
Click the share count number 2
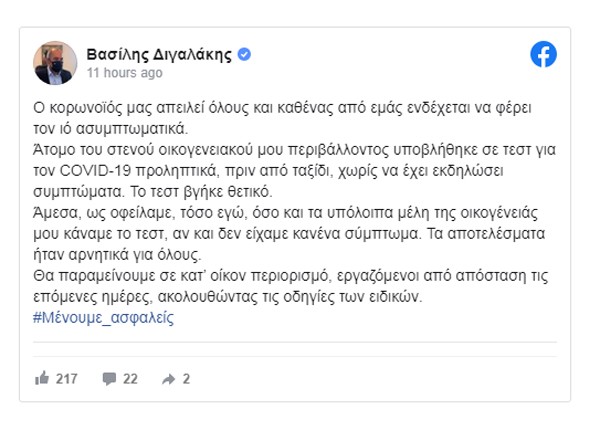click(186, 379)
